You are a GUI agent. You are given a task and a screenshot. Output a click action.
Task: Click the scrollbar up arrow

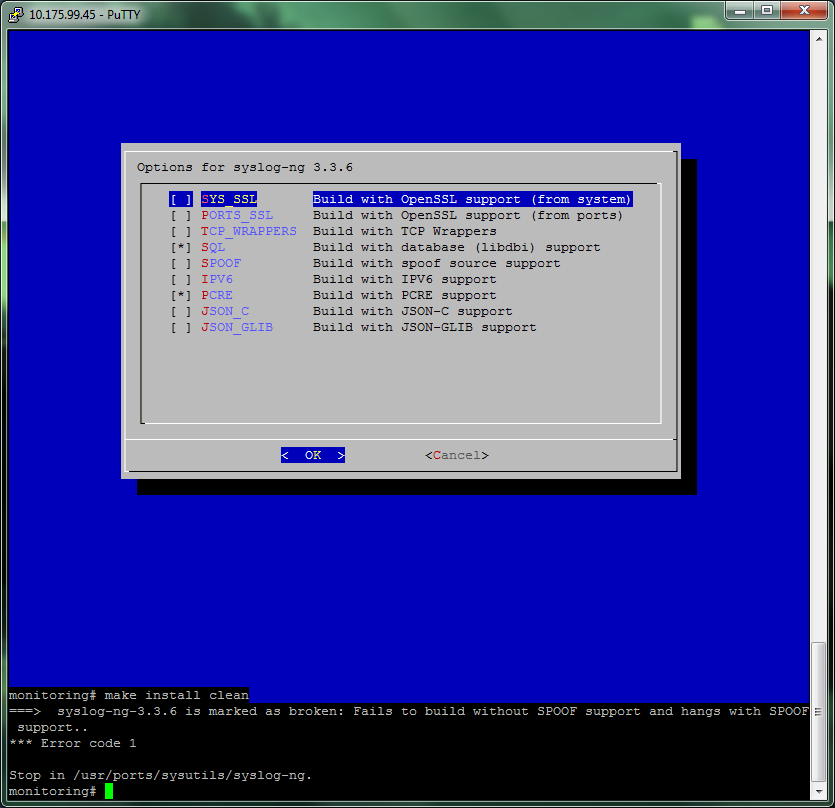[x=818, y=39]
